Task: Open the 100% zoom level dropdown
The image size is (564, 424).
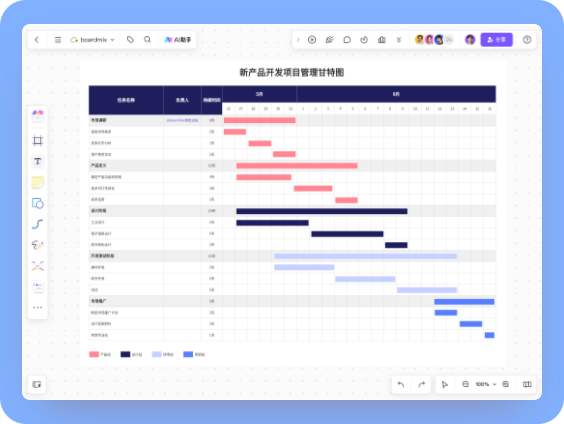Action: 486,384
